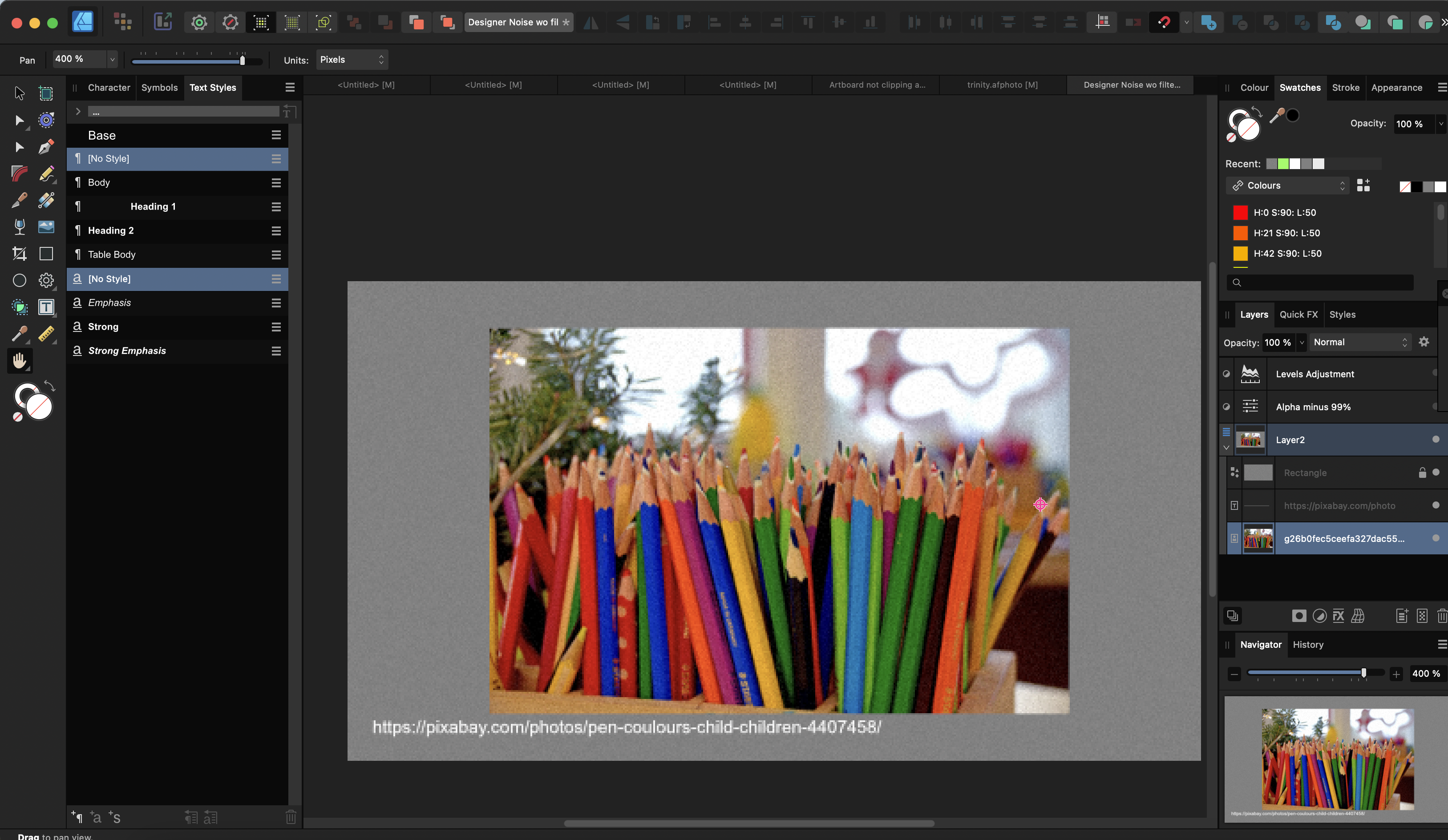The height and width of the screenshot is (840, 1448).
Task: Switch to the Character tab
Action: [108, 88]
